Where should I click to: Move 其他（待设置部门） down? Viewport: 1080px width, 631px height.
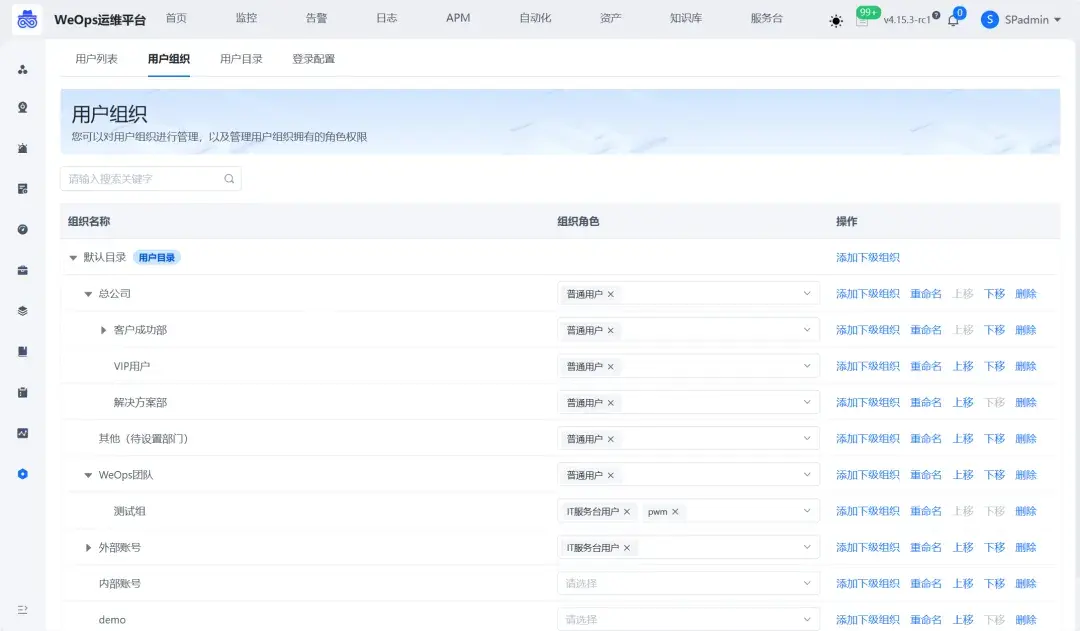[995, 439]
